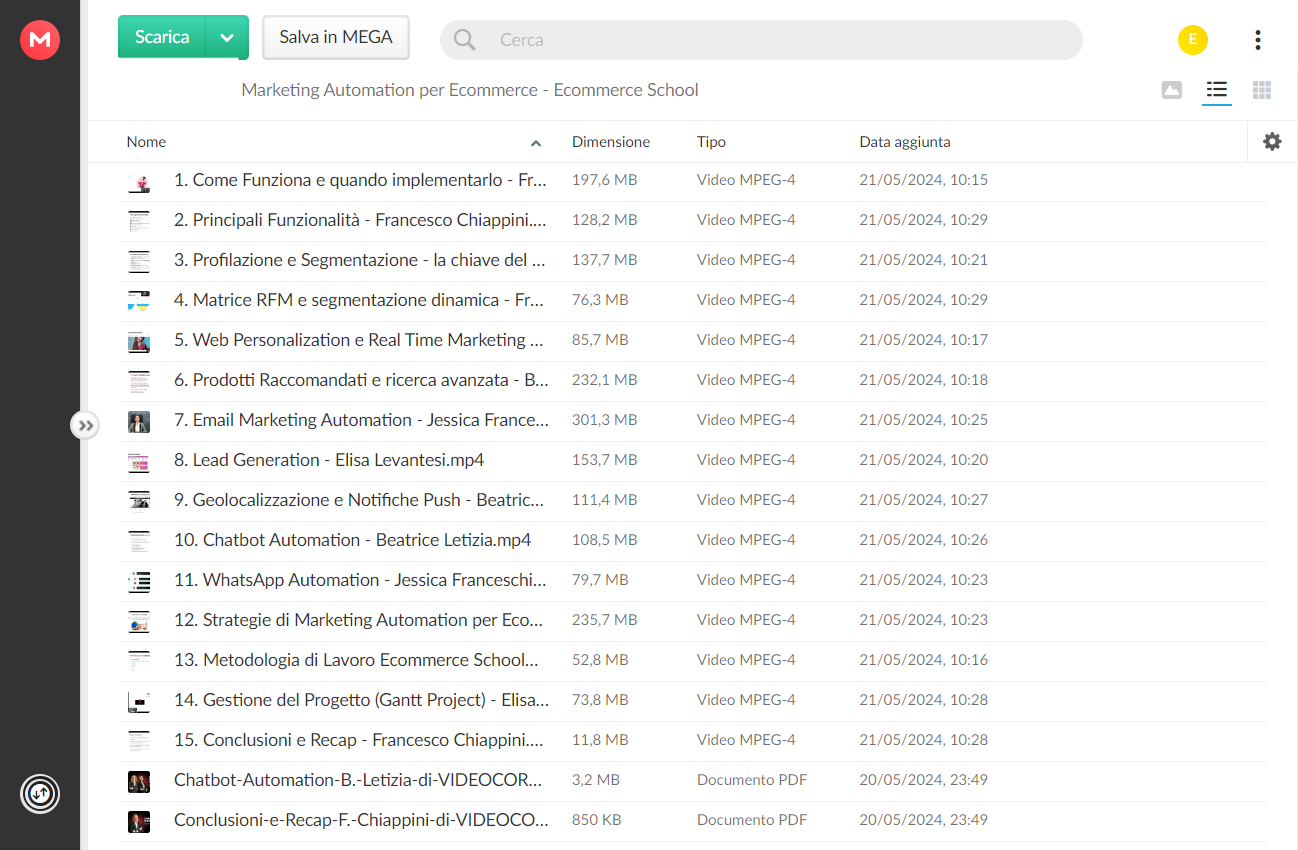Click thumbnail of 5. Web Personalization video

(139, 342)
